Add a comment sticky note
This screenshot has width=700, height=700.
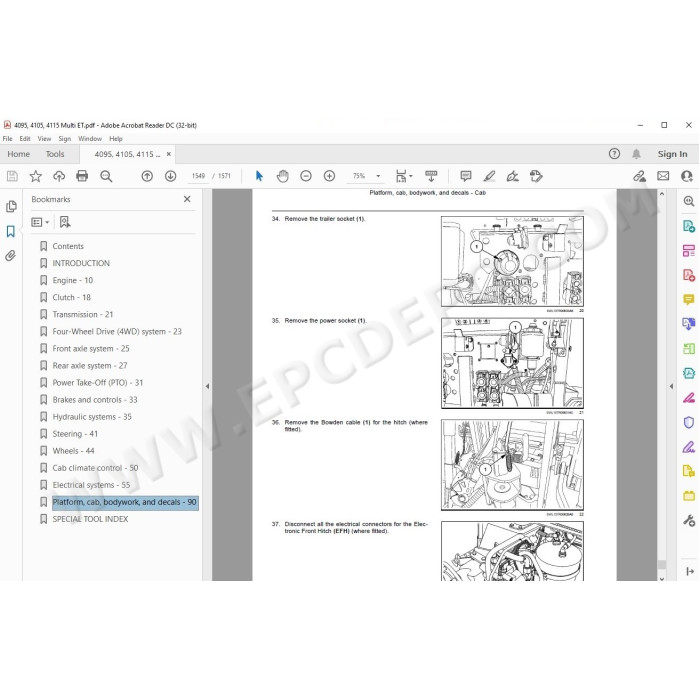pos(466,176)
